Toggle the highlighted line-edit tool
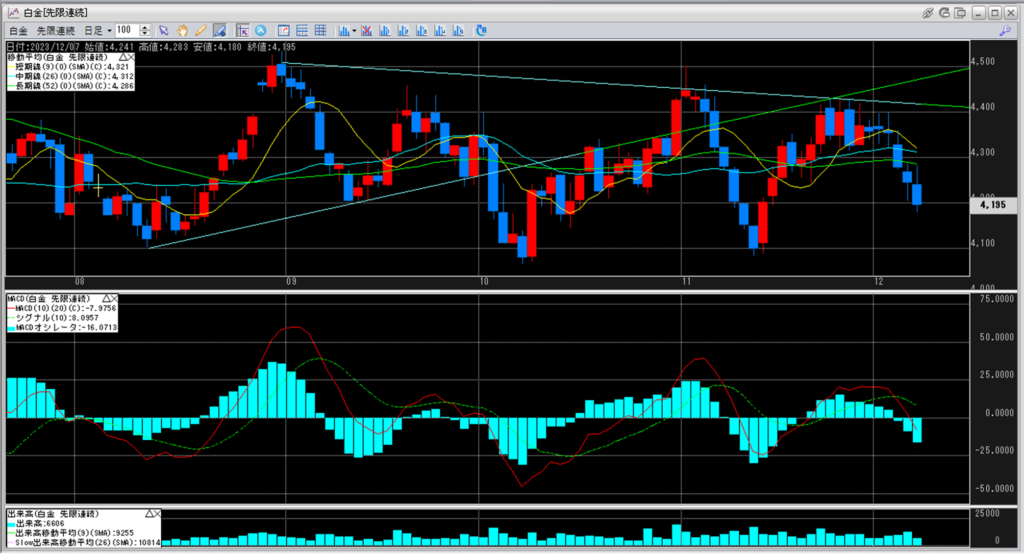Screen dimensions: 1024x554 (x=220, y=31)
